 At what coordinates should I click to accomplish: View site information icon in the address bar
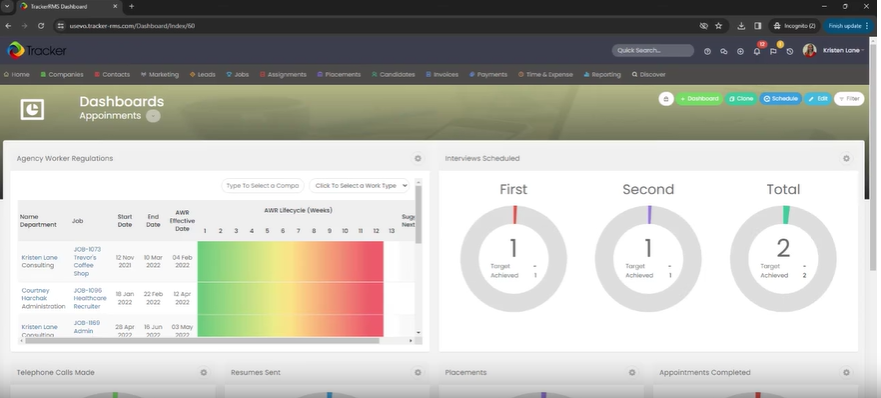point(61,26)
